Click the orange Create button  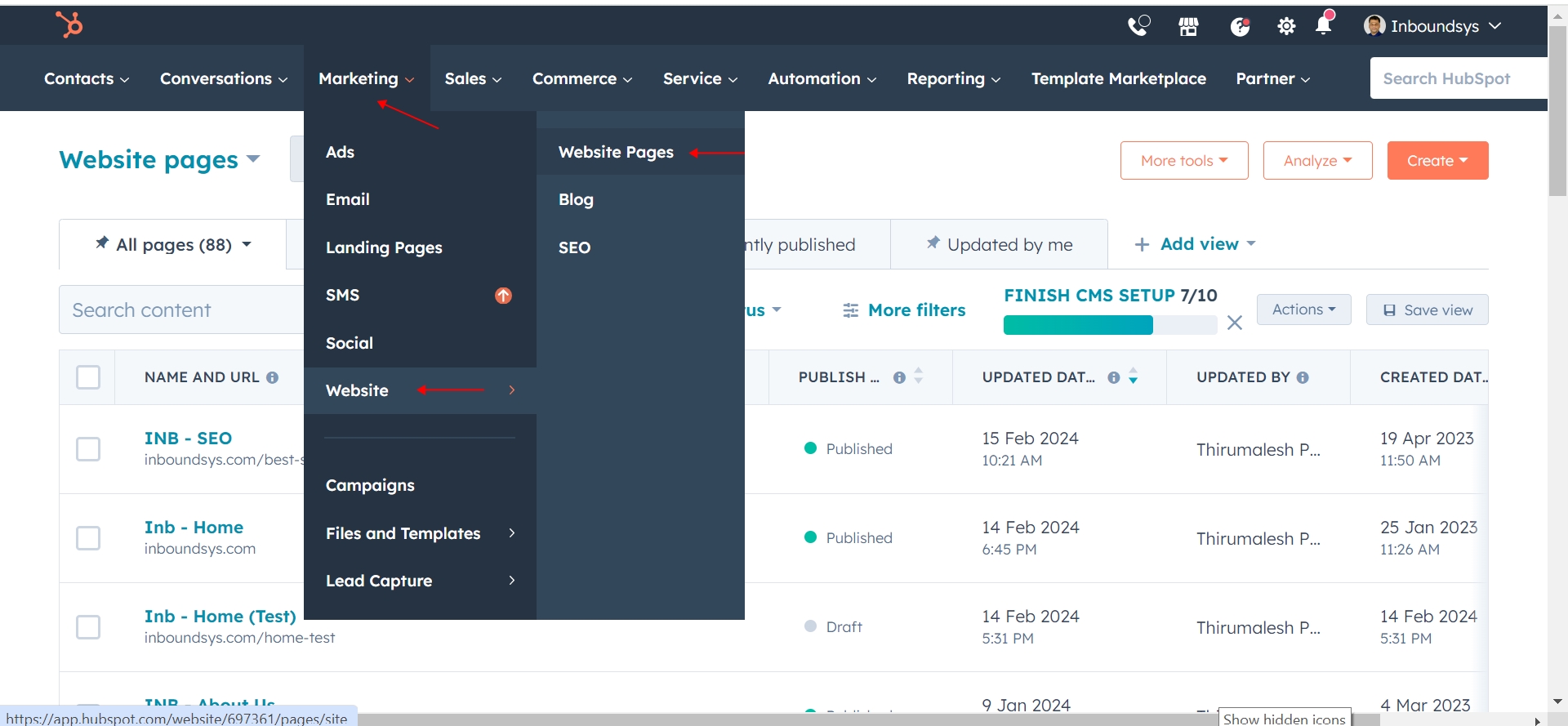(1437, 160)
